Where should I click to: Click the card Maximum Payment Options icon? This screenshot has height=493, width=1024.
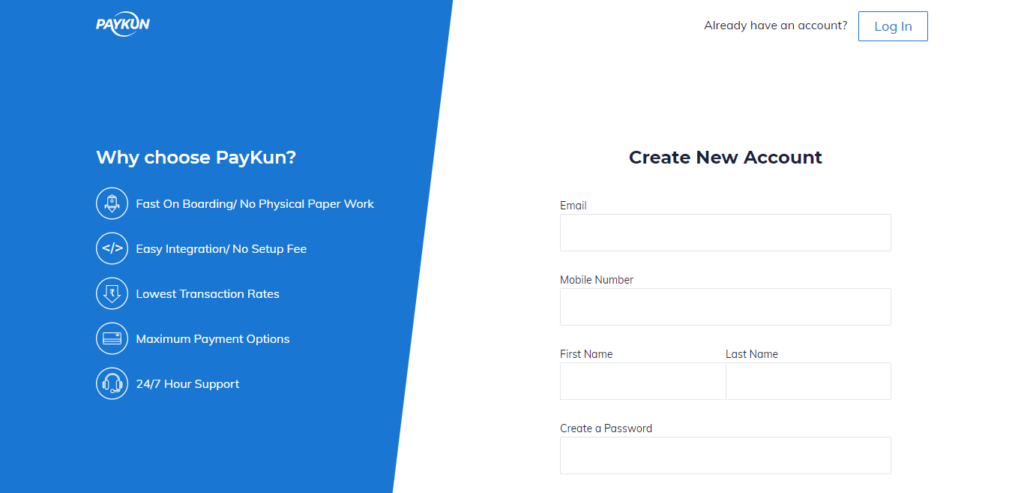click(x=112, y=338)
